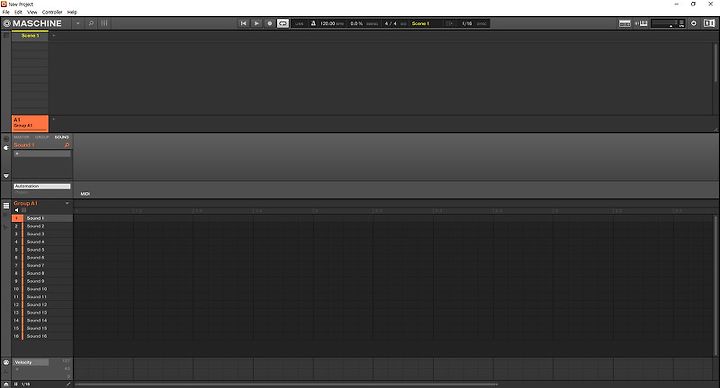
Task: Start playback with the Play button
Action: pyautogui.click(x=257, y=23)
